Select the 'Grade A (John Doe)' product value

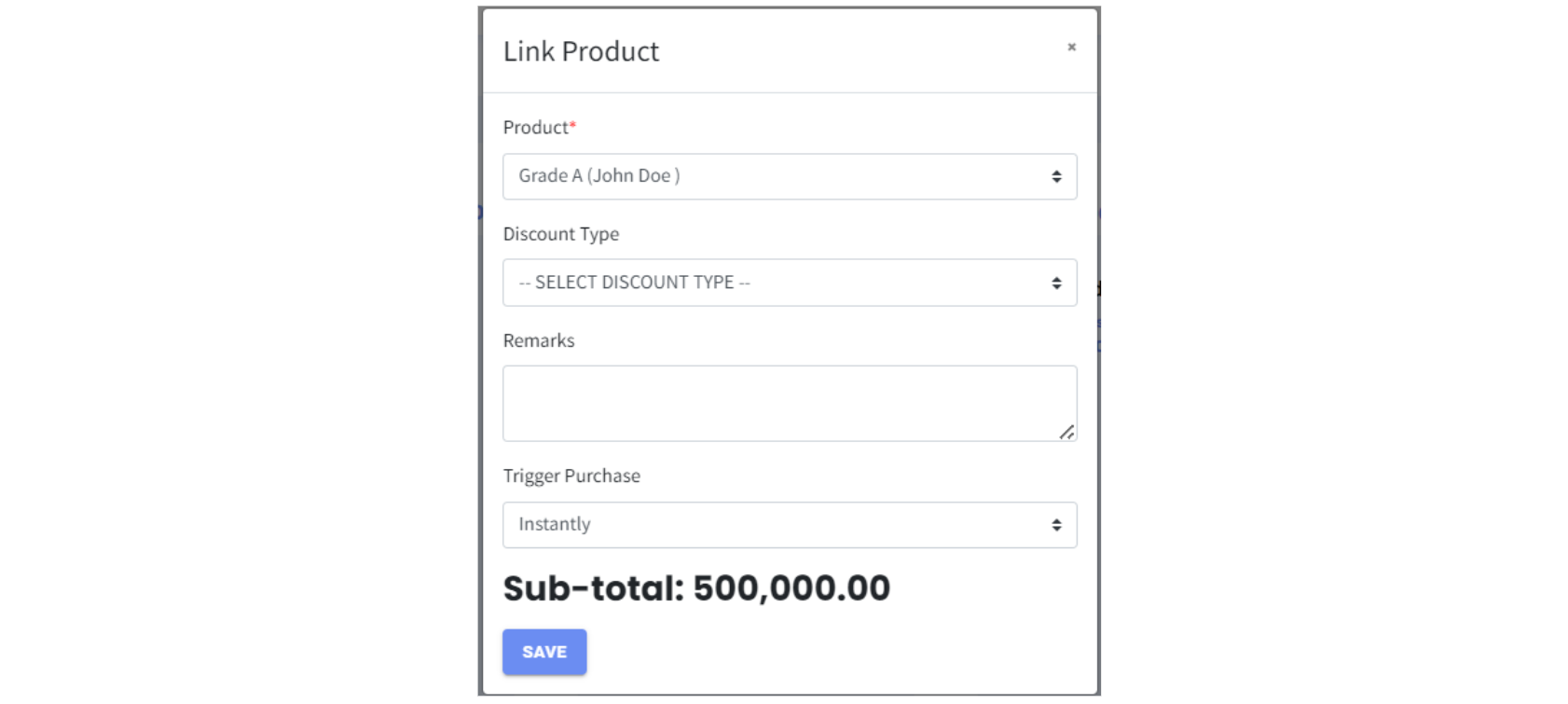(x=598, y=176)
